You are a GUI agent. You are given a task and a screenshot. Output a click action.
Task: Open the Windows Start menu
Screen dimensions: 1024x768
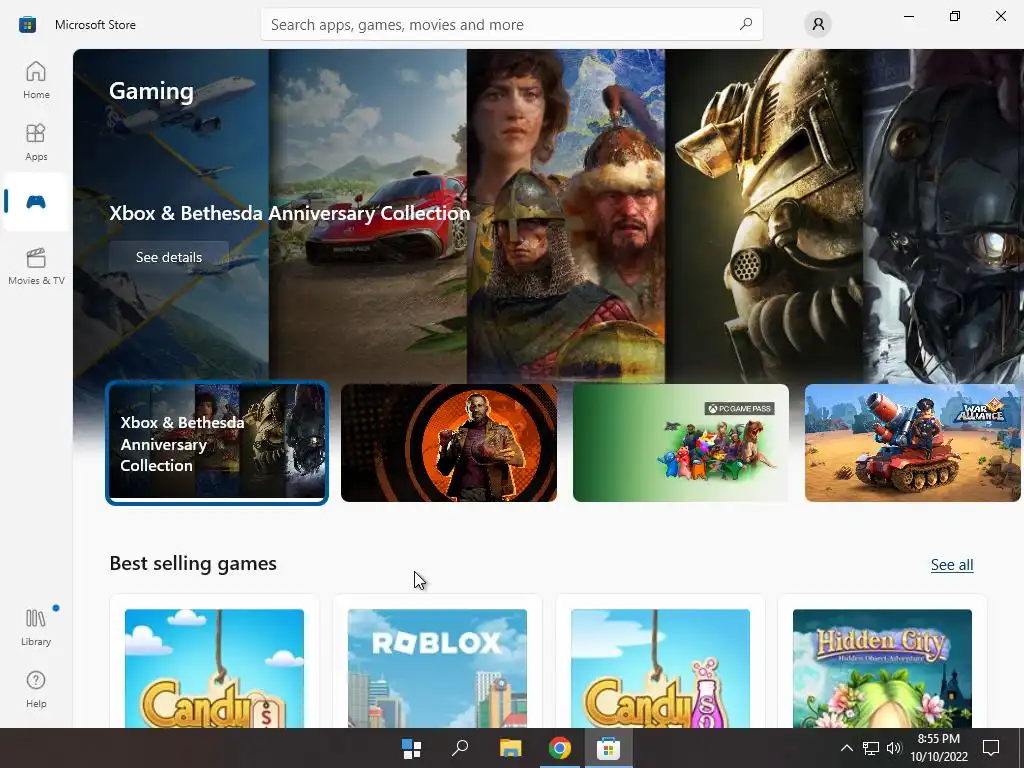click(411, 748)
